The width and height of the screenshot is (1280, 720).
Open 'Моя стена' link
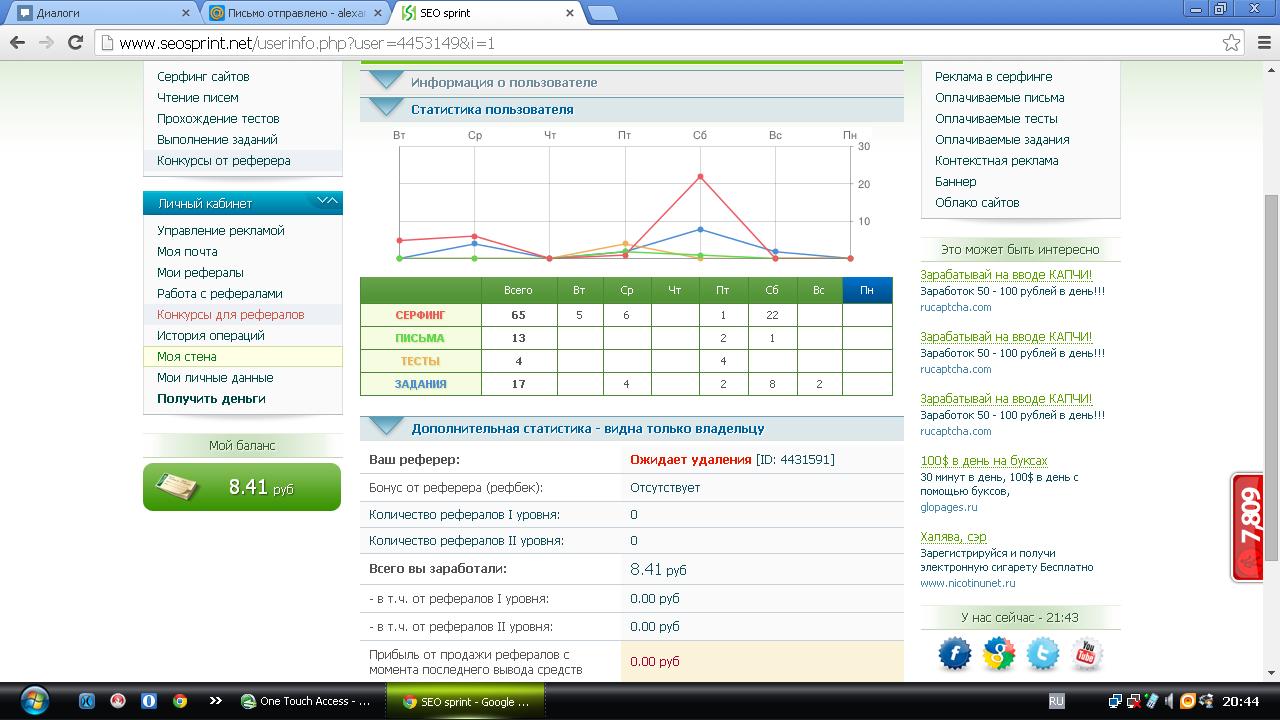(x=187, y=356)
